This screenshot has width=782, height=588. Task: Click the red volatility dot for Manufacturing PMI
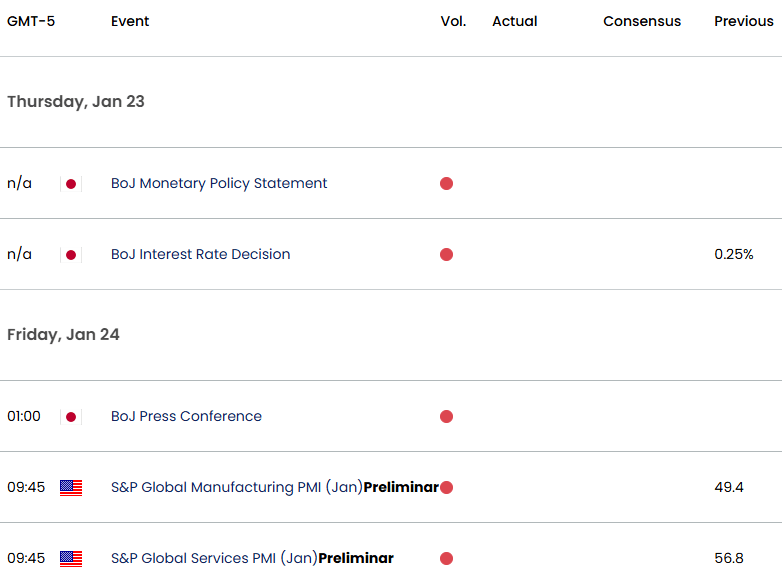(446, 488)
